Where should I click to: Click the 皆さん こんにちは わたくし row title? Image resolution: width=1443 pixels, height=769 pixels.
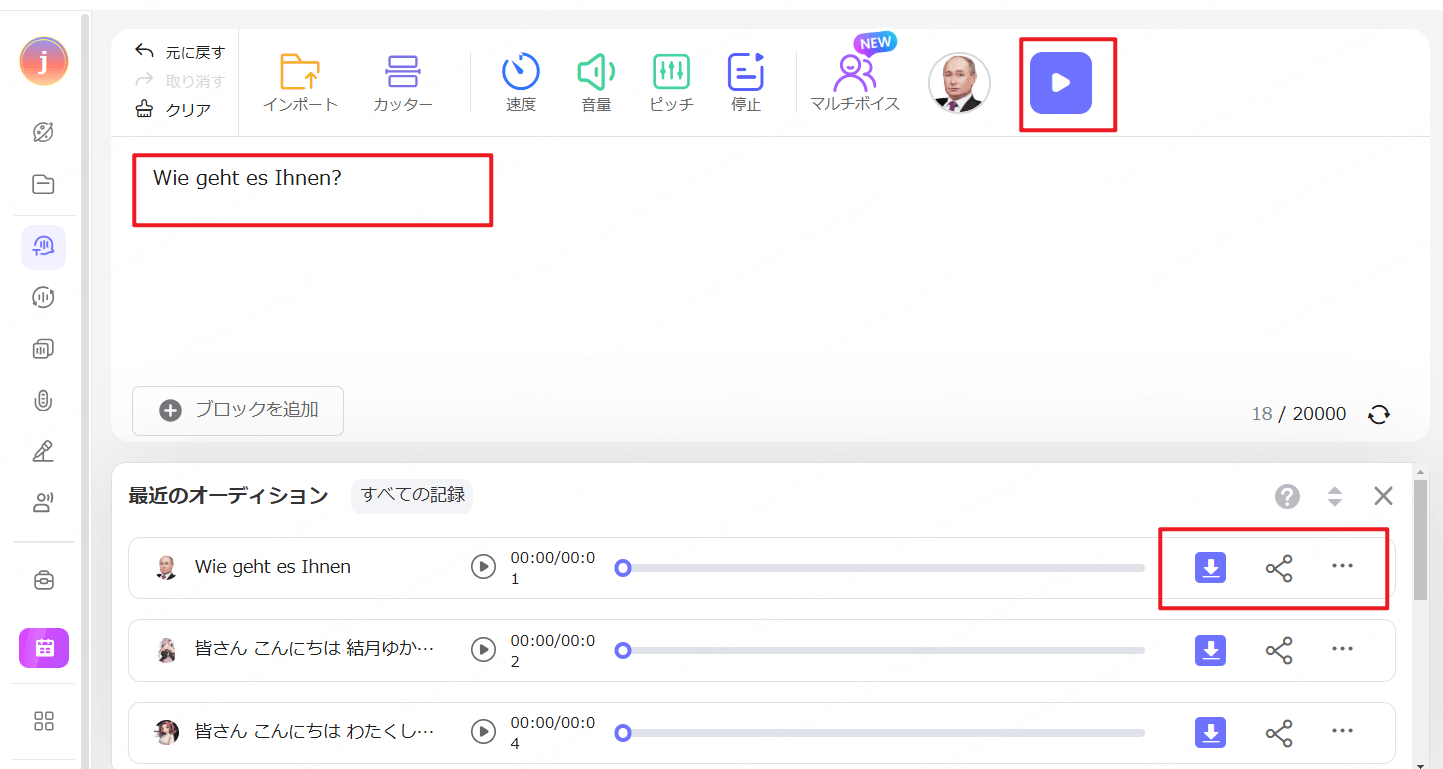314,732
